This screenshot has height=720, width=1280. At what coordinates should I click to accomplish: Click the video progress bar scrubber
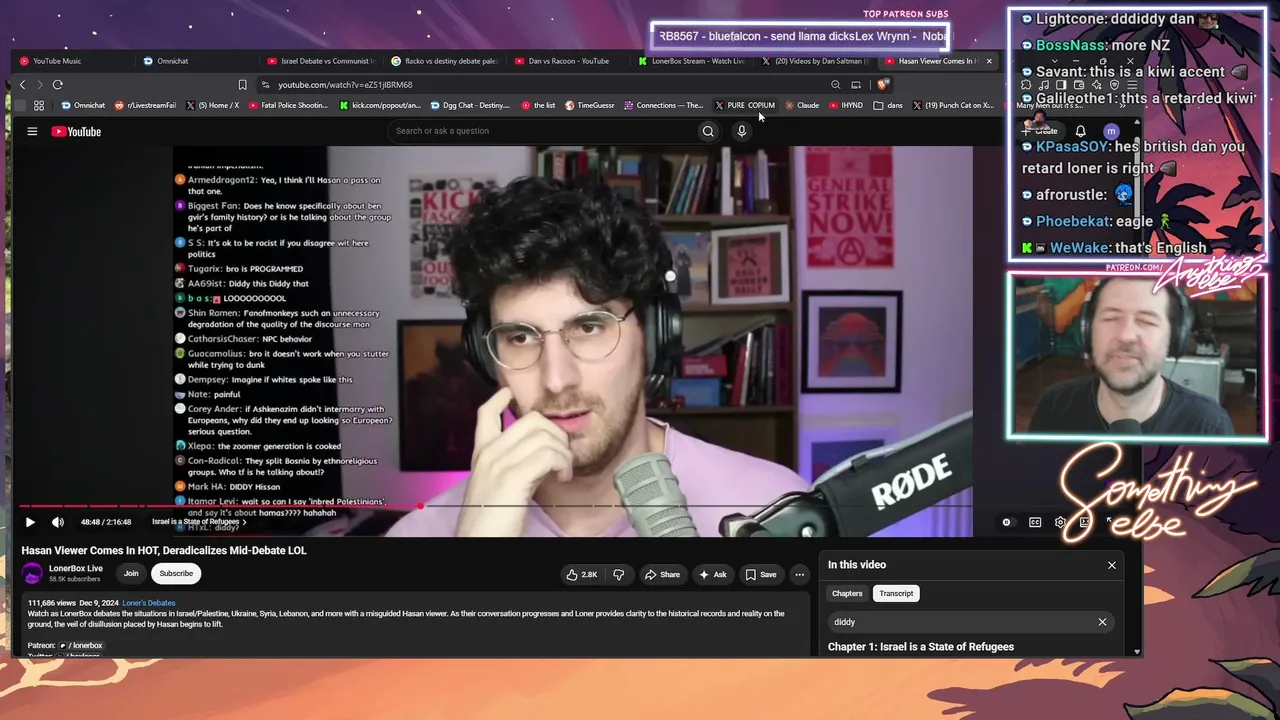point(420,506)
